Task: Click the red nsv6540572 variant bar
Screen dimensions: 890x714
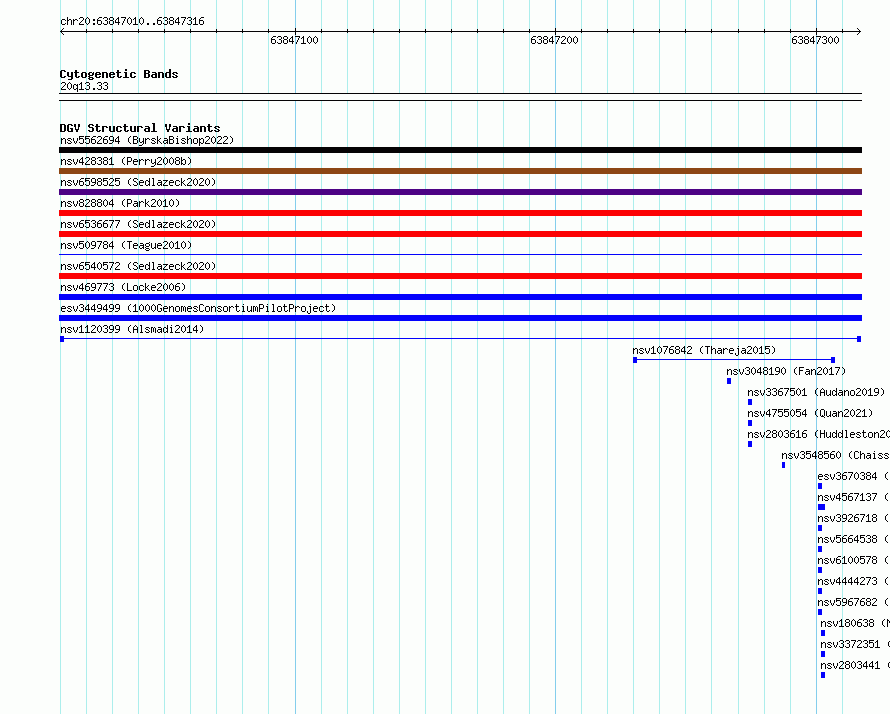Action: click(x=460, y=276)
